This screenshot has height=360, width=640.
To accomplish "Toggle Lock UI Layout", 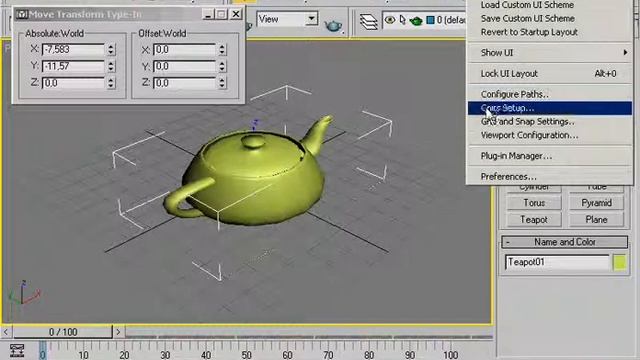I will pos(549,74).
